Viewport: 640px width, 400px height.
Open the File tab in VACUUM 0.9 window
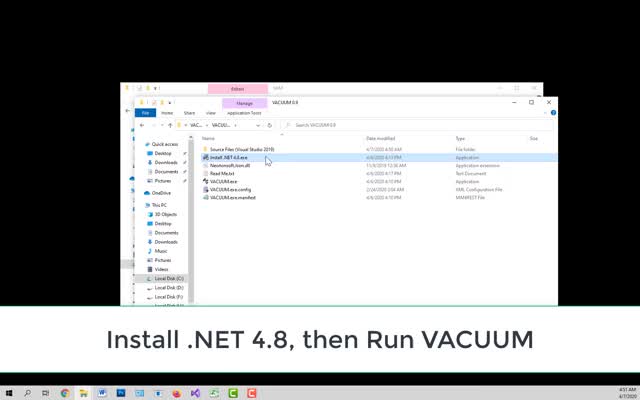pos(145,113)
